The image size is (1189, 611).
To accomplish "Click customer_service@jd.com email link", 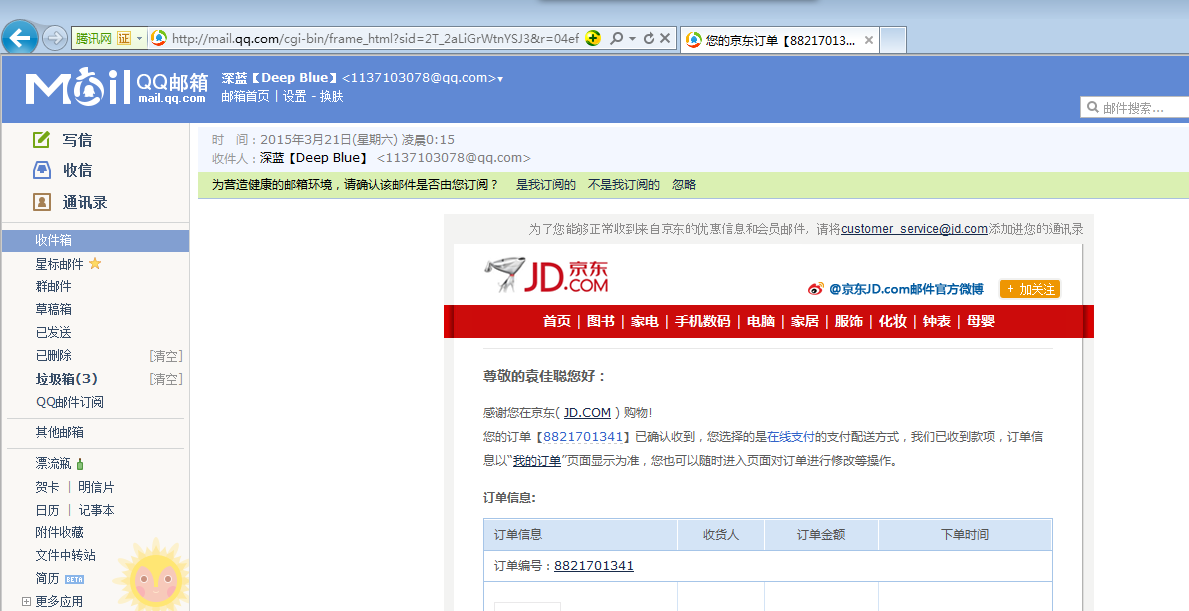I will (x=914, y=228).
